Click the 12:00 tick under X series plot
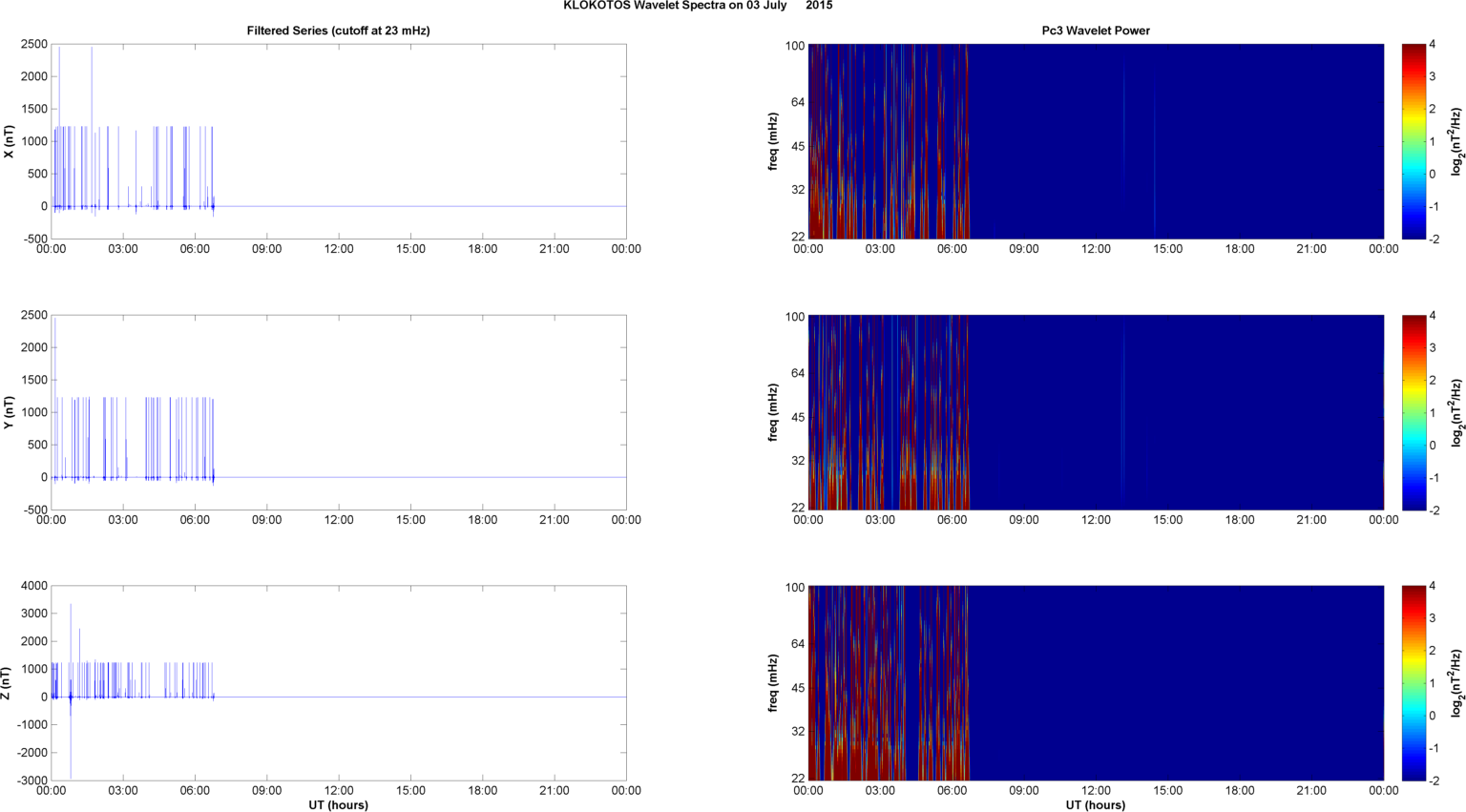Screen dimensions: 1466x812 pos(339,249)
